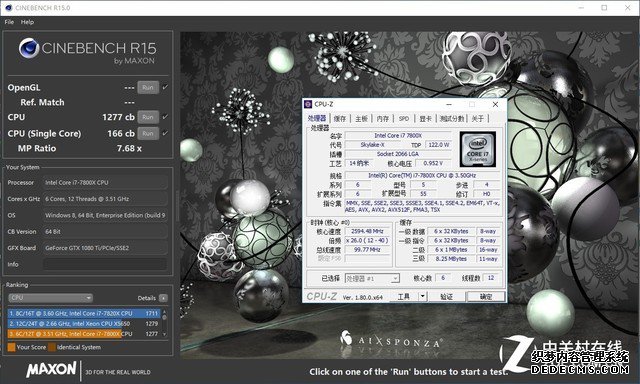This screenshot has height=384, width=640.
Task: Switch to CPU-Z graphics tab 显卡
Action: (425, 119)
